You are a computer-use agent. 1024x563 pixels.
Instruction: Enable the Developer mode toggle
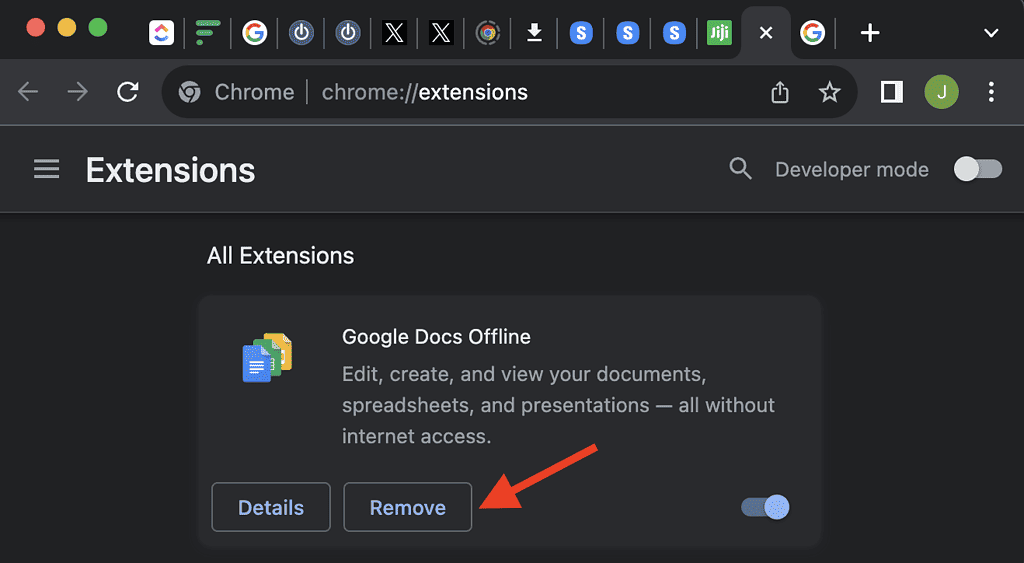[x=977, y=169]
